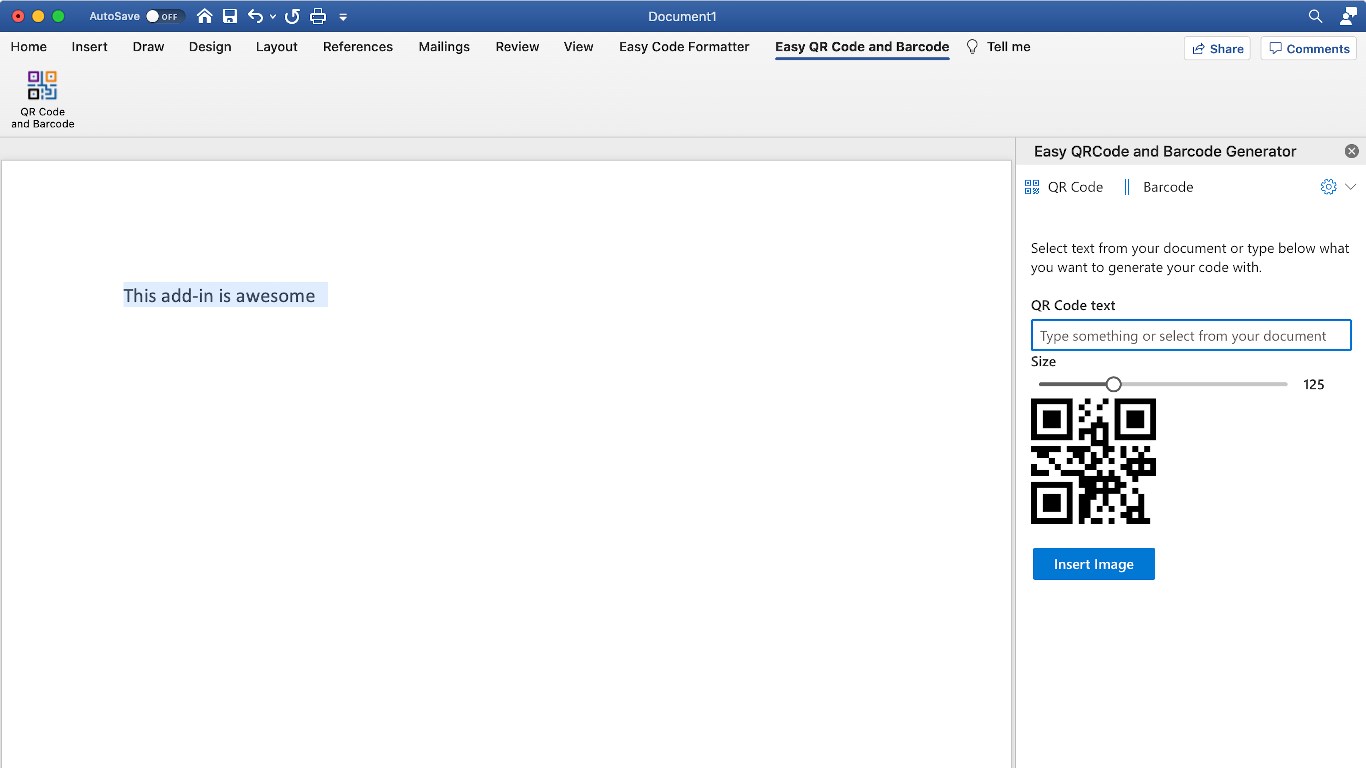1366x768 pixels.
Task: Open the undo history dropdown arrow
Action: pyautogui.click(x=273, y=17)
